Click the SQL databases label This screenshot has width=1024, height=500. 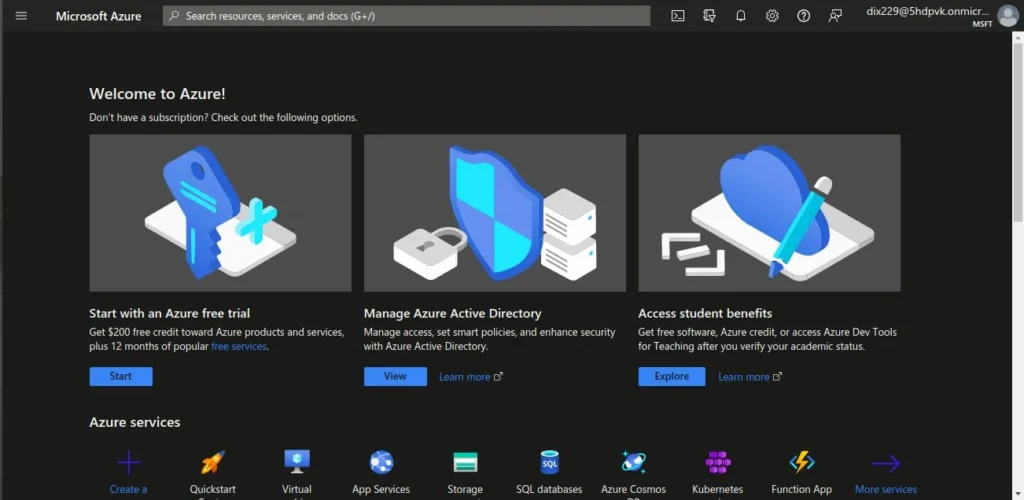click(x=549, y=489)
